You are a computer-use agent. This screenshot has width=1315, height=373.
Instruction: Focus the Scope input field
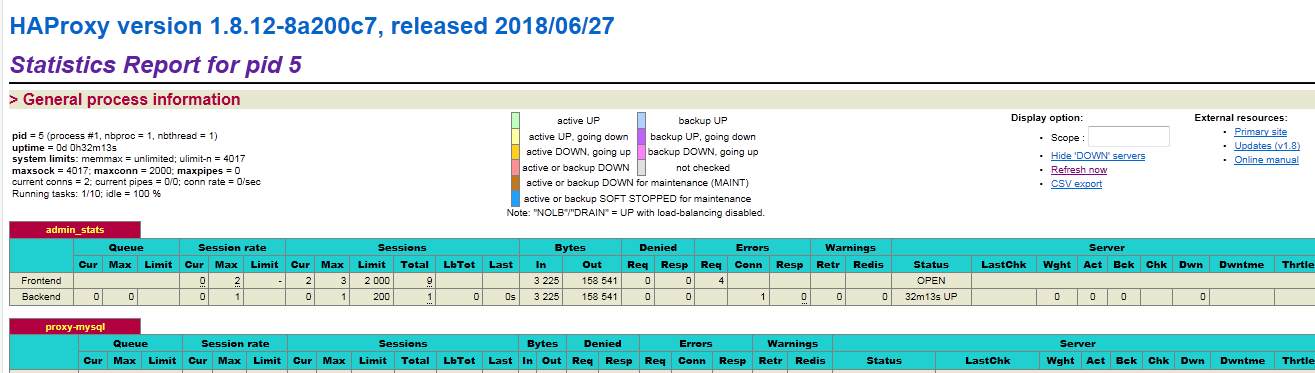tap(1128, 137)
